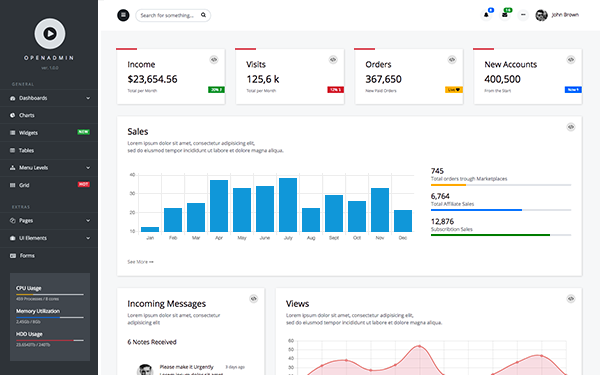
Task: Open the Charts menu item
Action: pos(49,115)
